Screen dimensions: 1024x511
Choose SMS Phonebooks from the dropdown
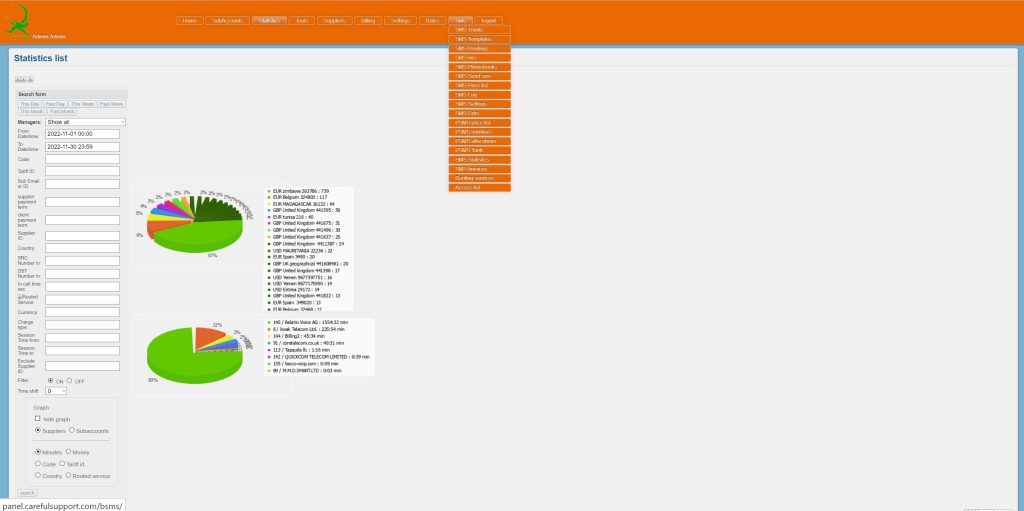[x=479, y=67]
